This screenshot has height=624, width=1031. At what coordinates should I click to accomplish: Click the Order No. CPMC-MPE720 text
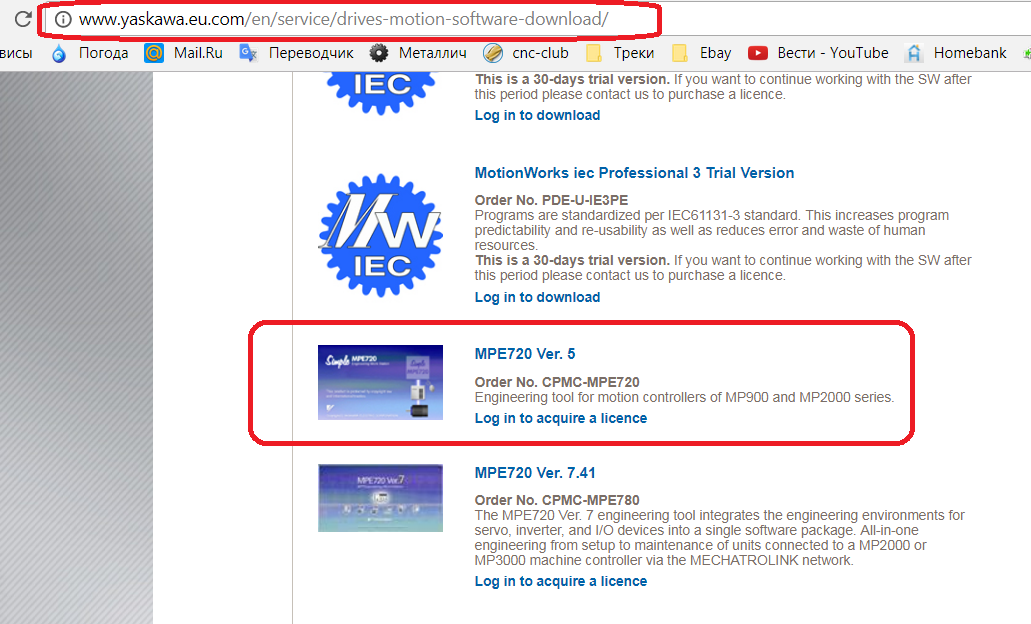(x=557, y=382)
